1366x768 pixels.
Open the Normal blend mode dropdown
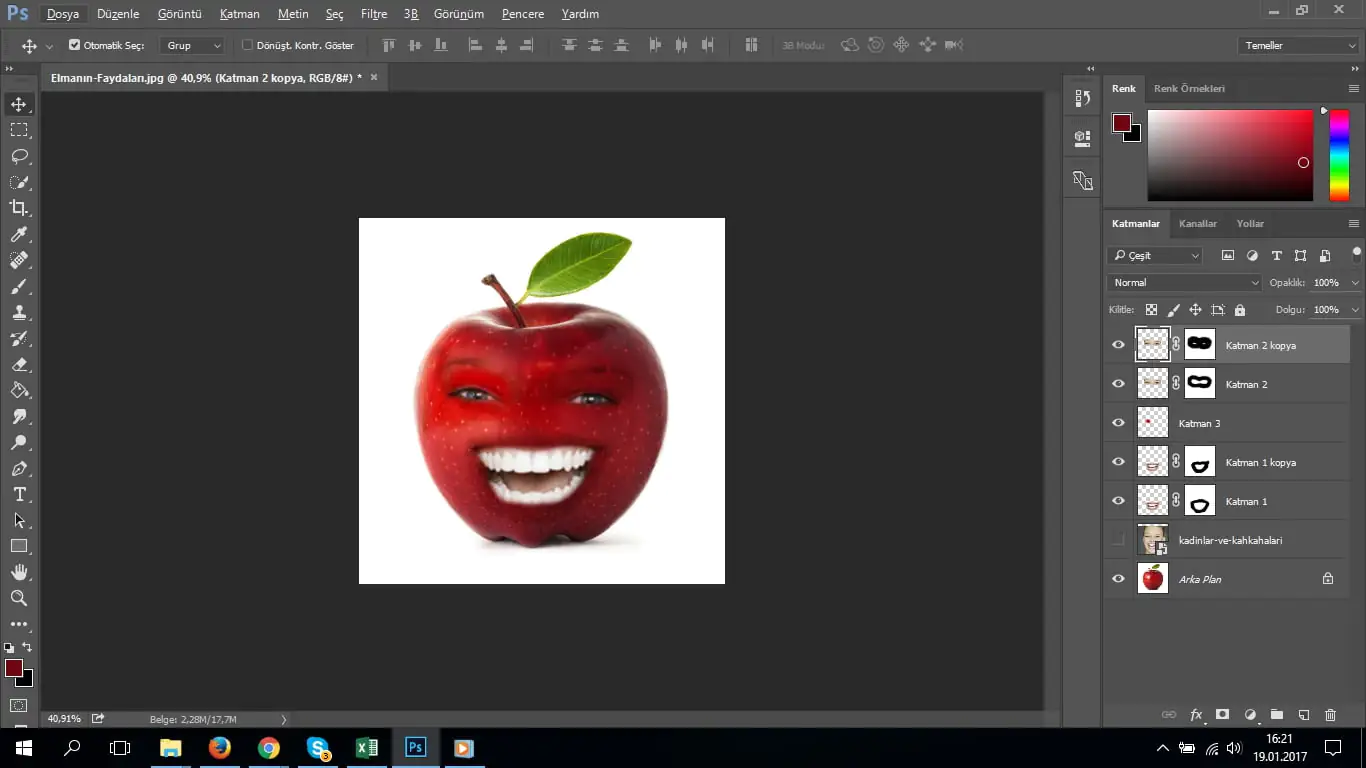click(x=1185, y=283)
